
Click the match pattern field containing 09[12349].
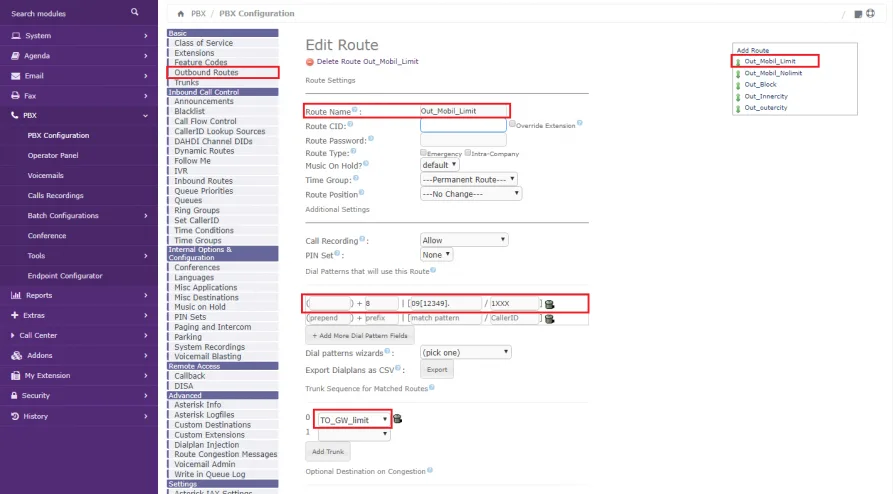445,304
